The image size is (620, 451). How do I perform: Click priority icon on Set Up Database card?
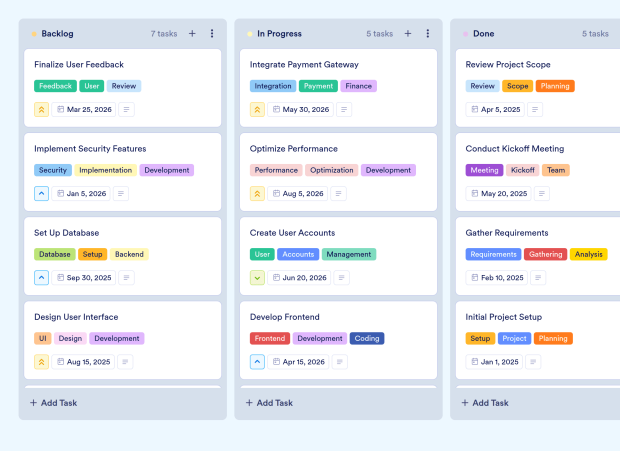tap(42, 278)
